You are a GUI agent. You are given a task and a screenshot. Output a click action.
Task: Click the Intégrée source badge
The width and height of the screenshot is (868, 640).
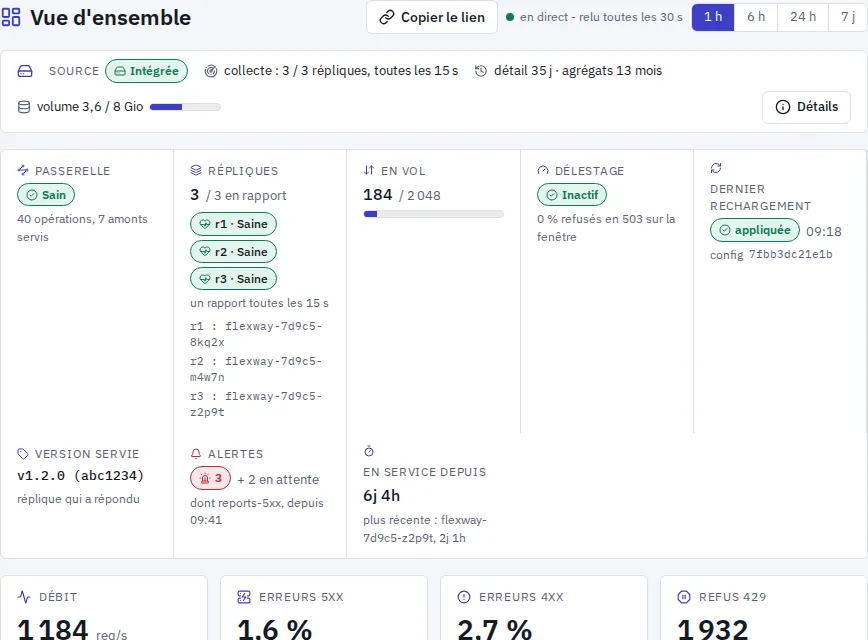point(147,71)
